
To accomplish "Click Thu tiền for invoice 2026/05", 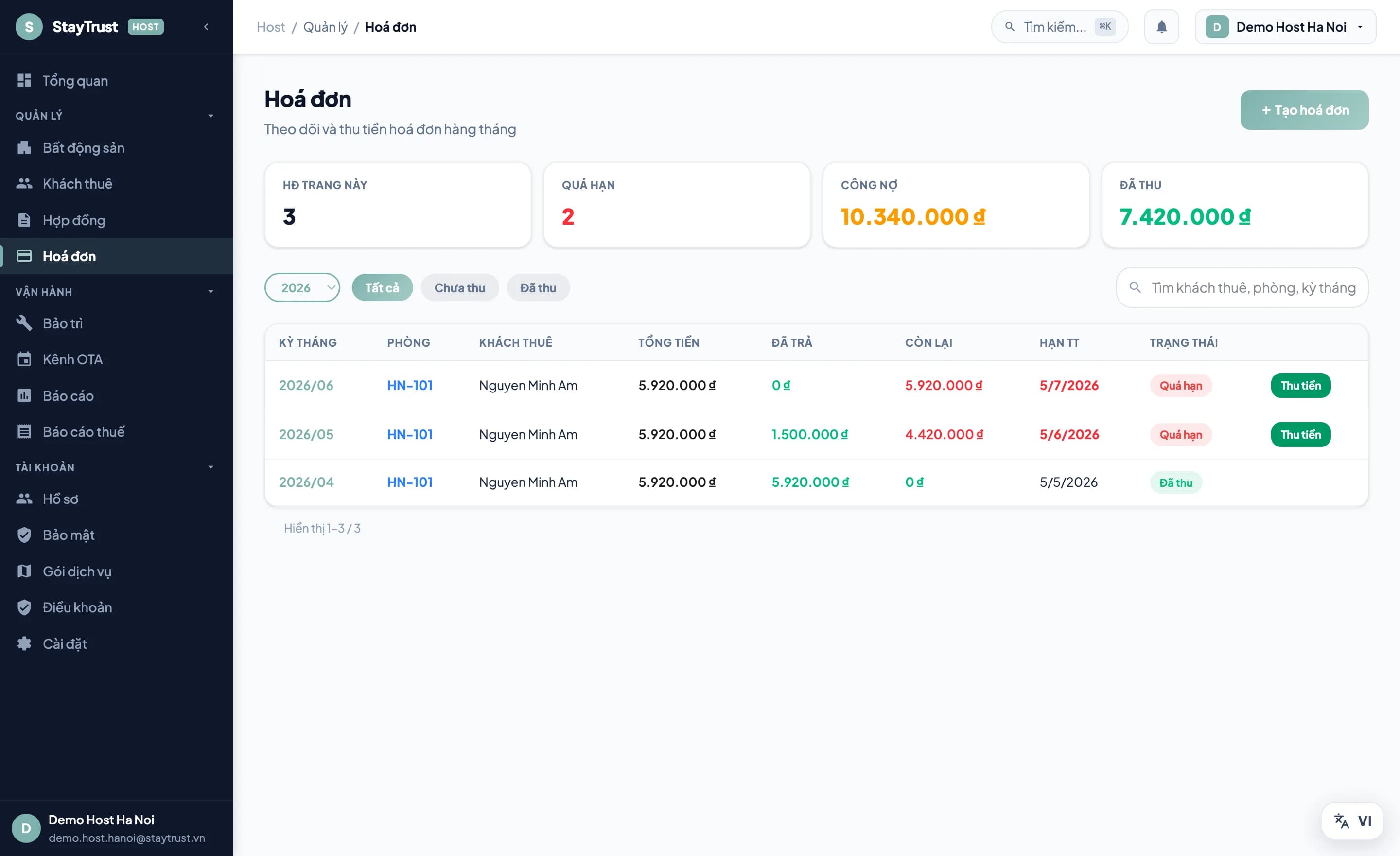I will pyautogui.click(x=1300, y=434).
